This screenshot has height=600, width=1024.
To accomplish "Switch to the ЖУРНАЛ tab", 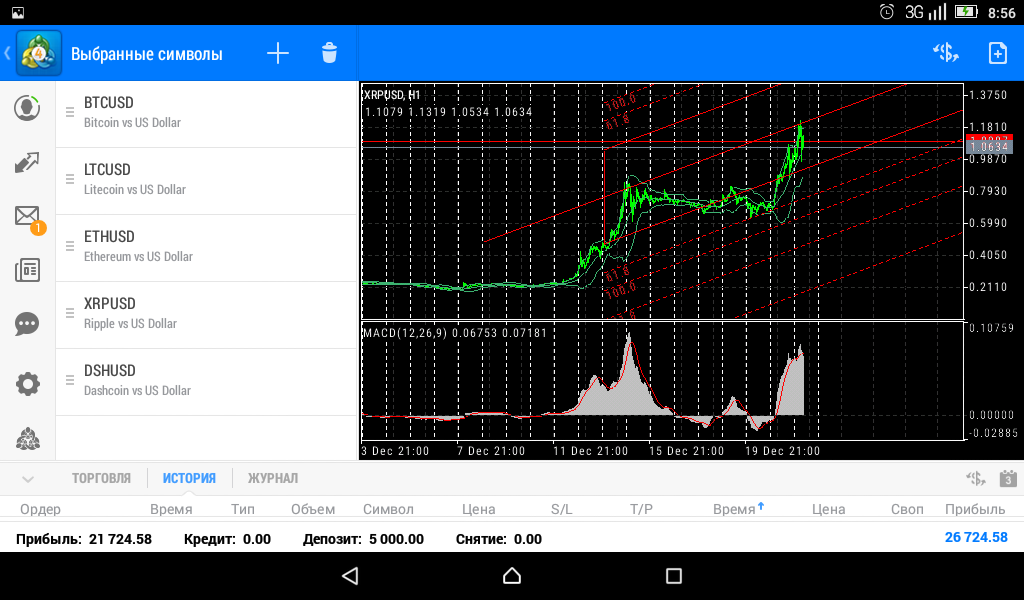I will tap(272, 479).
